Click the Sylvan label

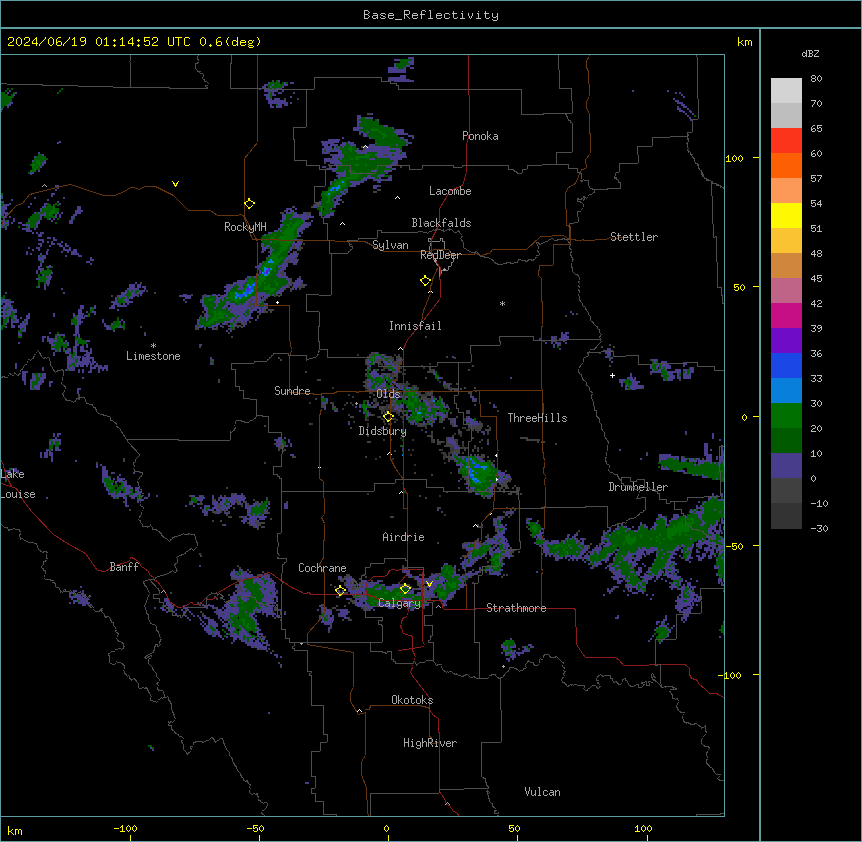click(390, 245)
